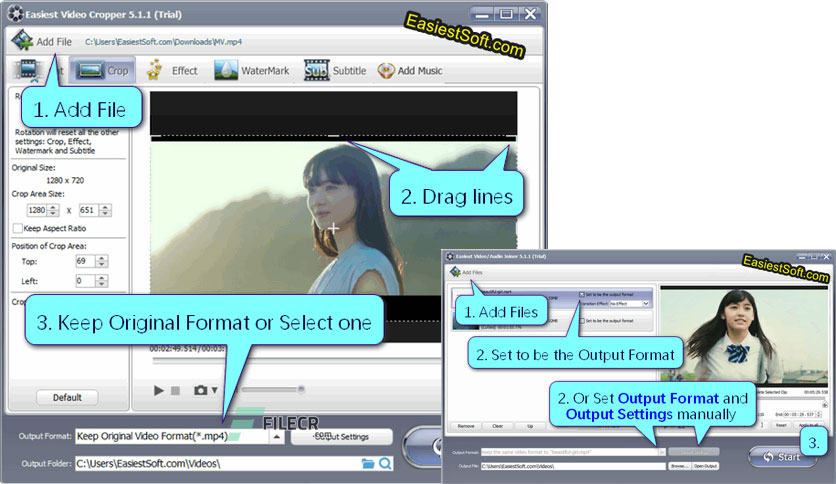The image size is (836, 484).
Task: Minimize the Video Cropper window
Action: coord(482,14)
